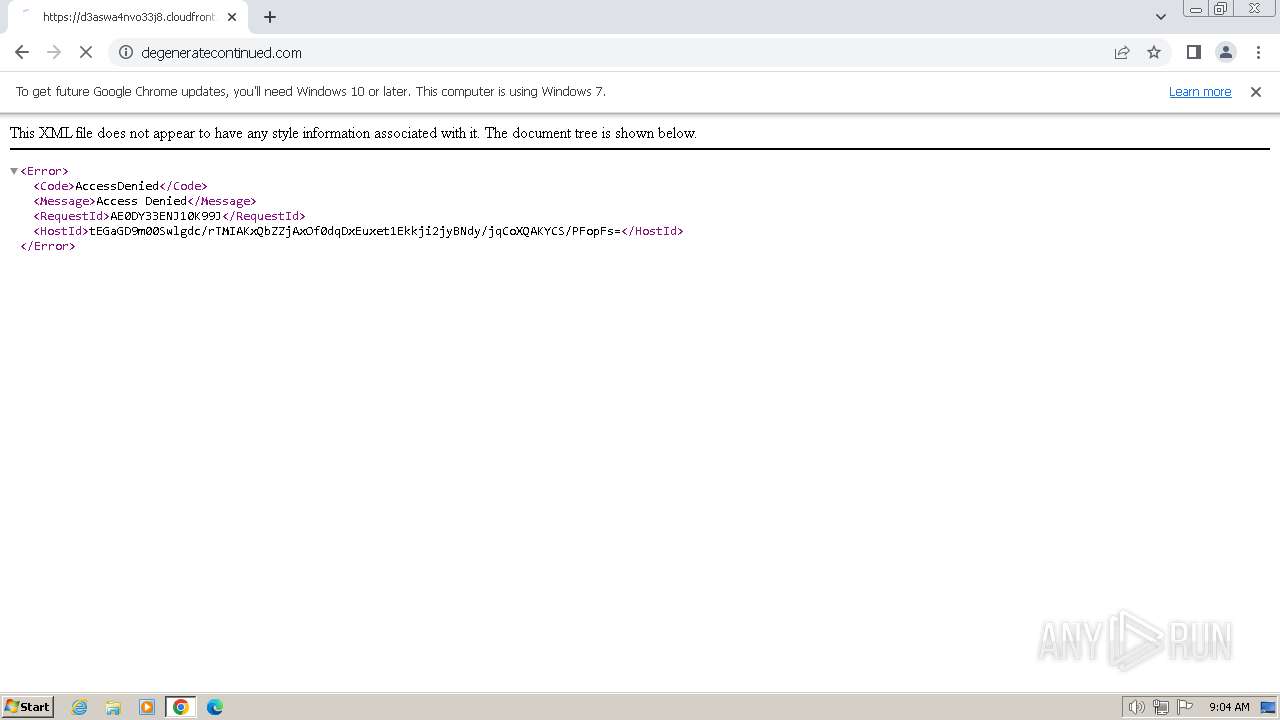Open the volume control in tray
Viewport: 1280px width, 720px height.
tap(1136, 707)
